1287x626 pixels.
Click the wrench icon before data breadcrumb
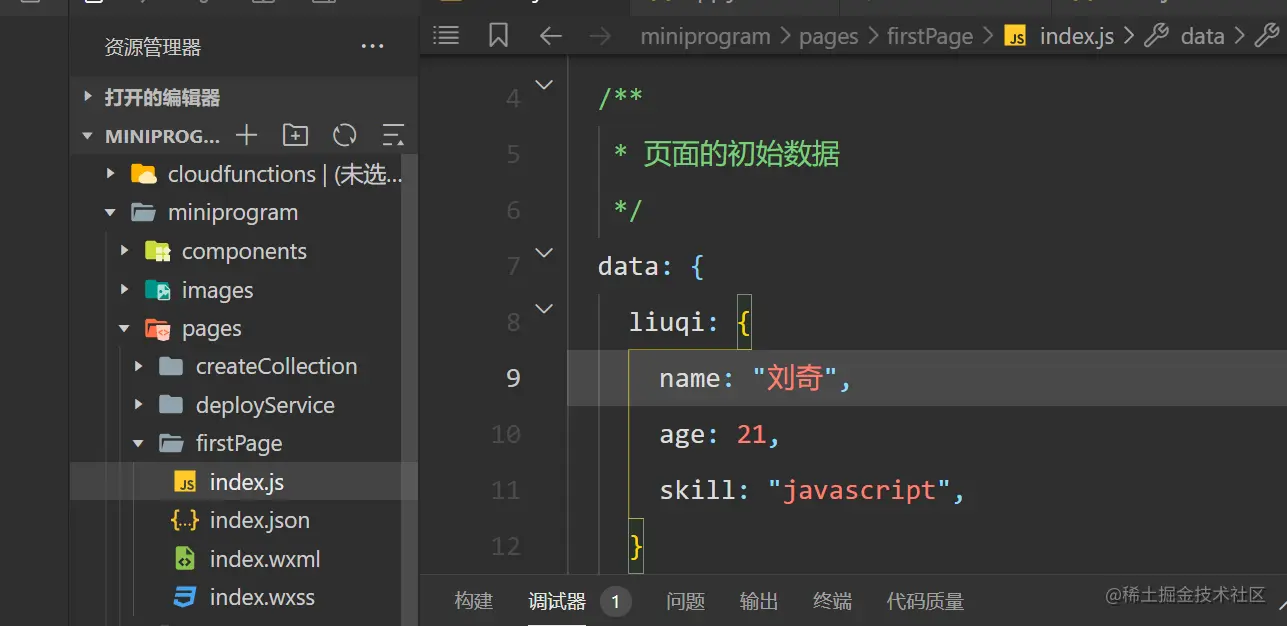1156,36
